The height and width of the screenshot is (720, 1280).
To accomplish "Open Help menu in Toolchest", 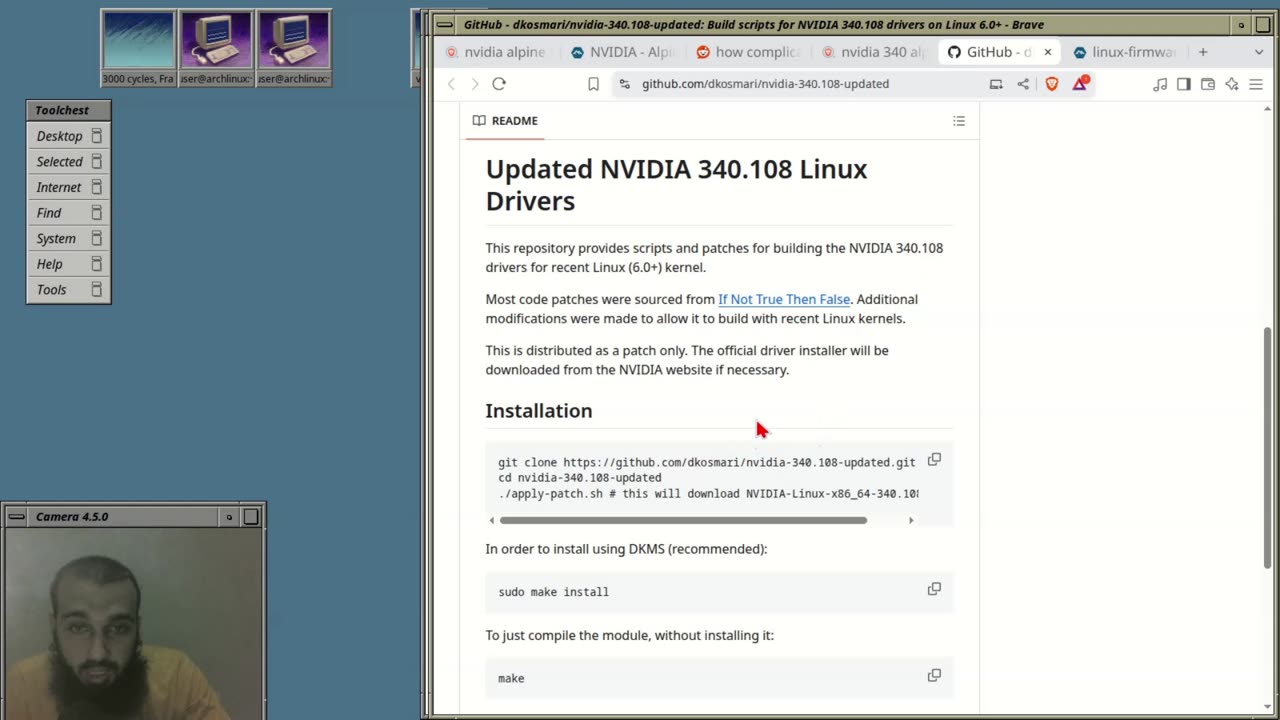I will pos(68,264).
